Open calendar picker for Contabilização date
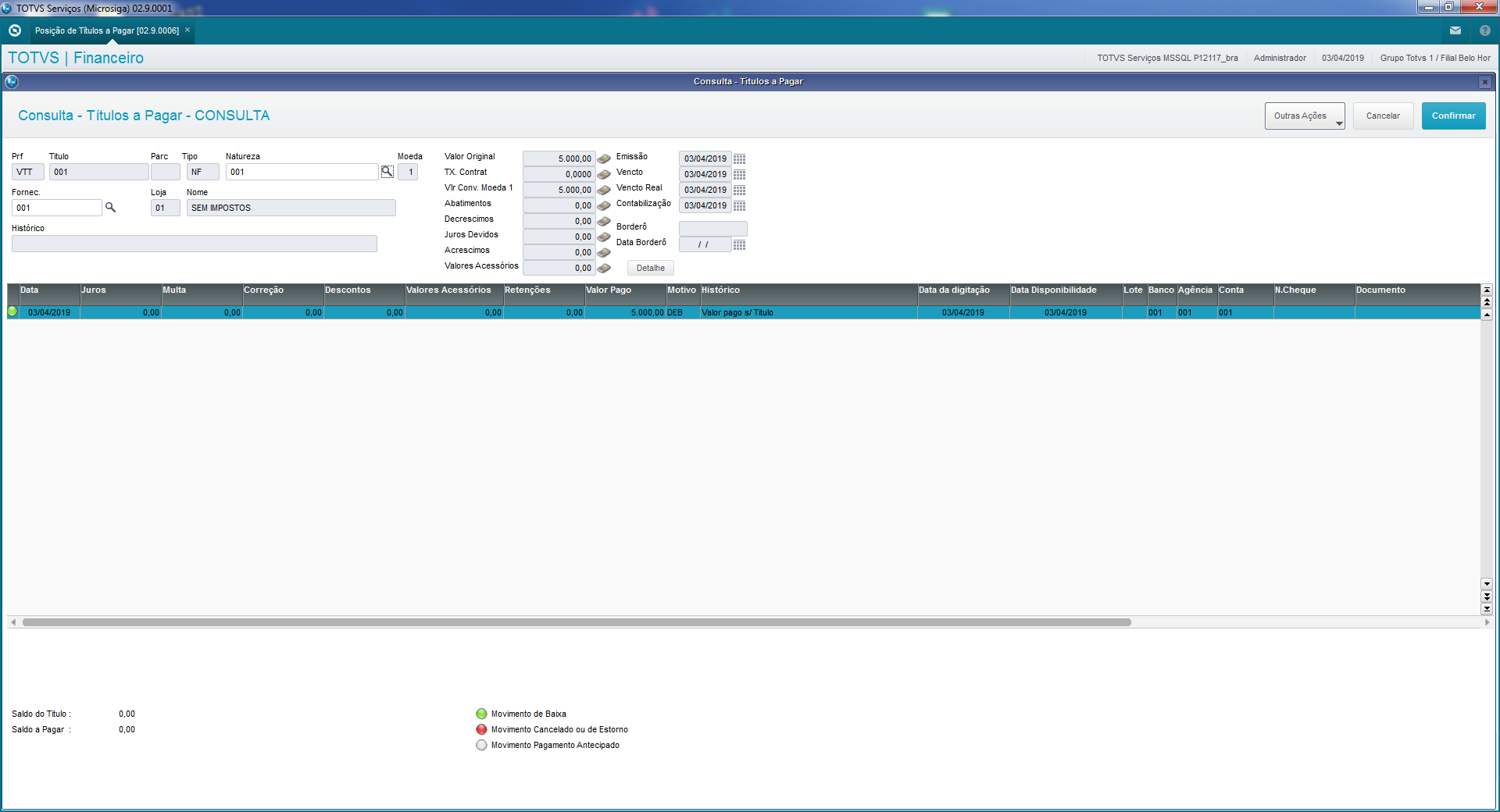The image size is (1500, 812). coord(739,205)
